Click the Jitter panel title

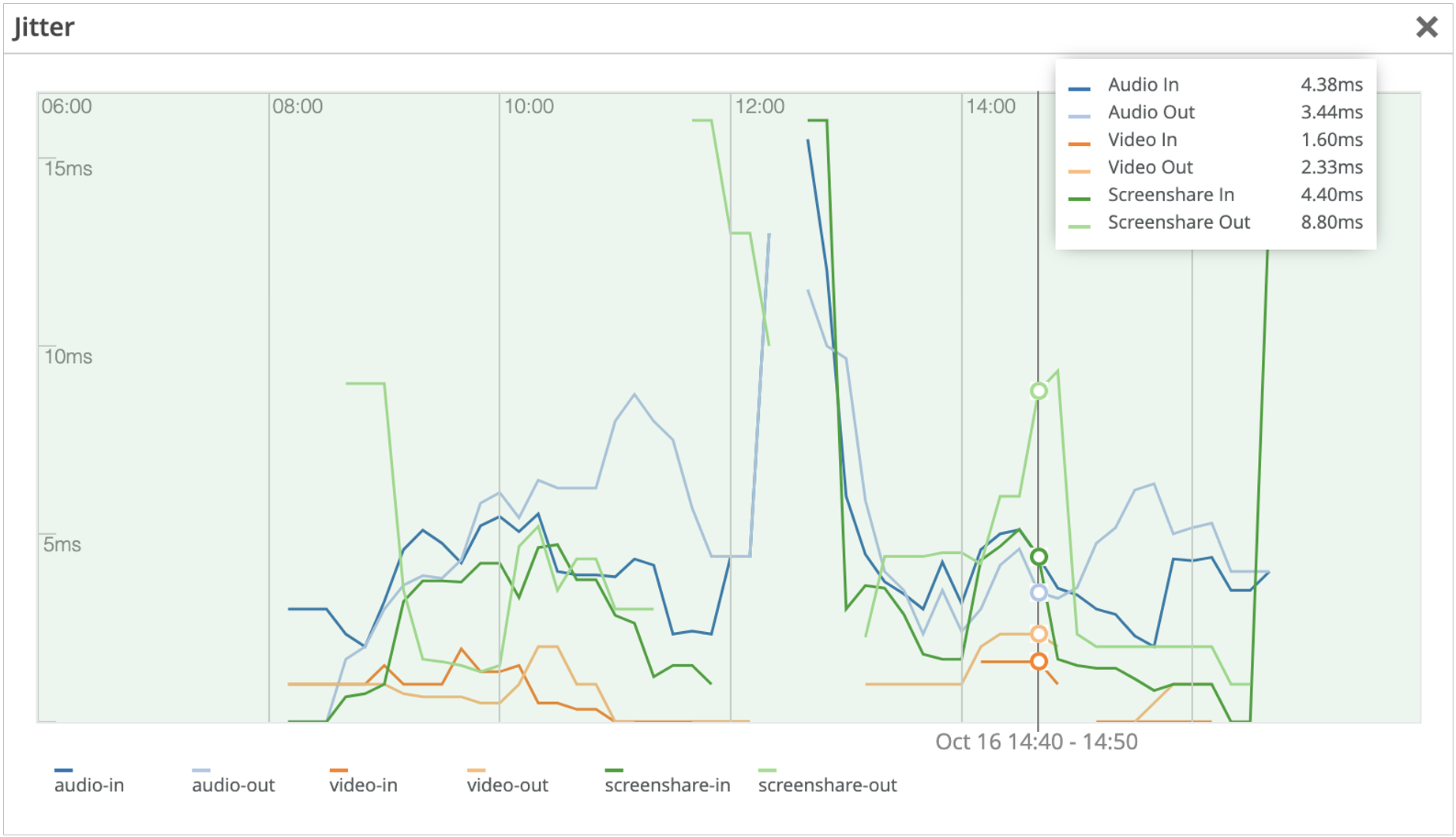tap(44, 28)
